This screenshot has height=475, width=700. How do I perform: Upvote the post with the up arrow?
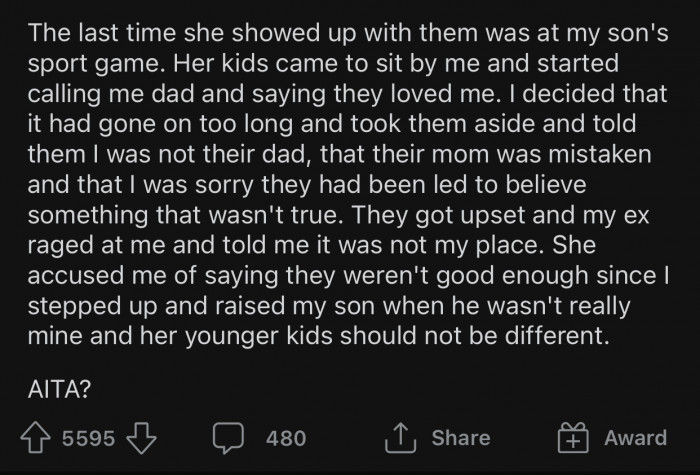coord(35,438)
